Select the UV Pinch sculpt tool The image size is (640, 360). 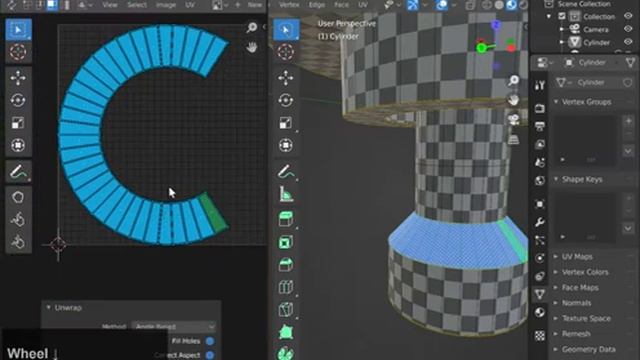(18, 242)
